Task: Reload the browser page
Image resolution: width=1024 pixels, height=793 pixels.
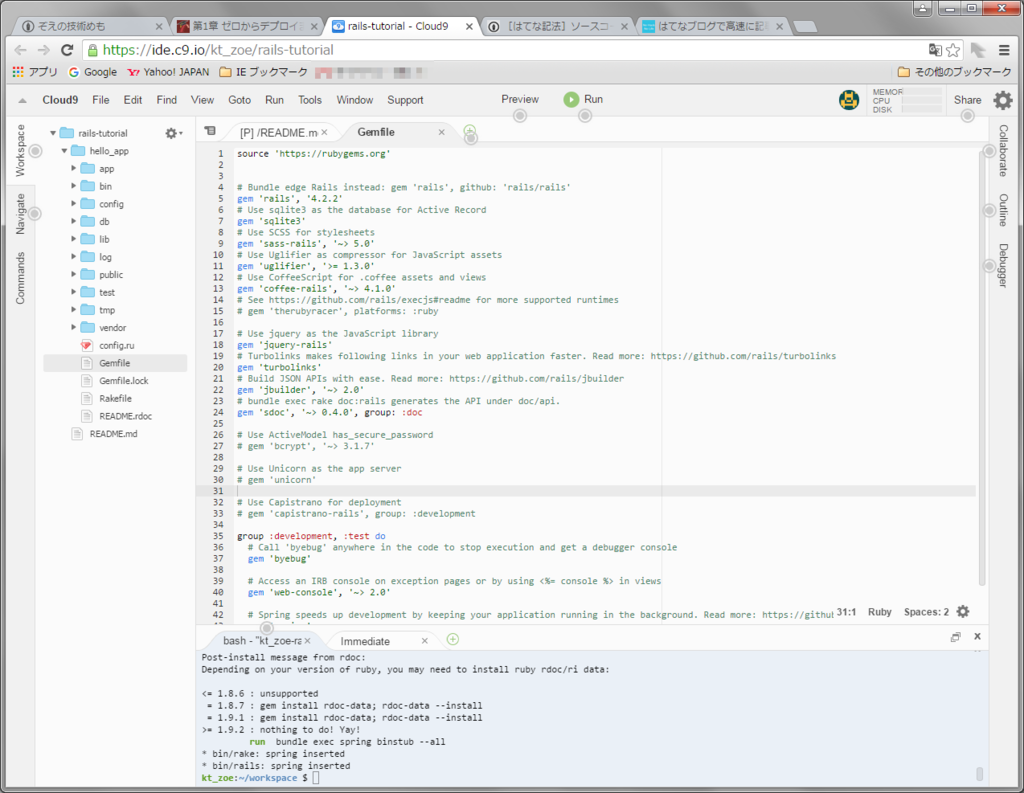Action: pos(67,50)
